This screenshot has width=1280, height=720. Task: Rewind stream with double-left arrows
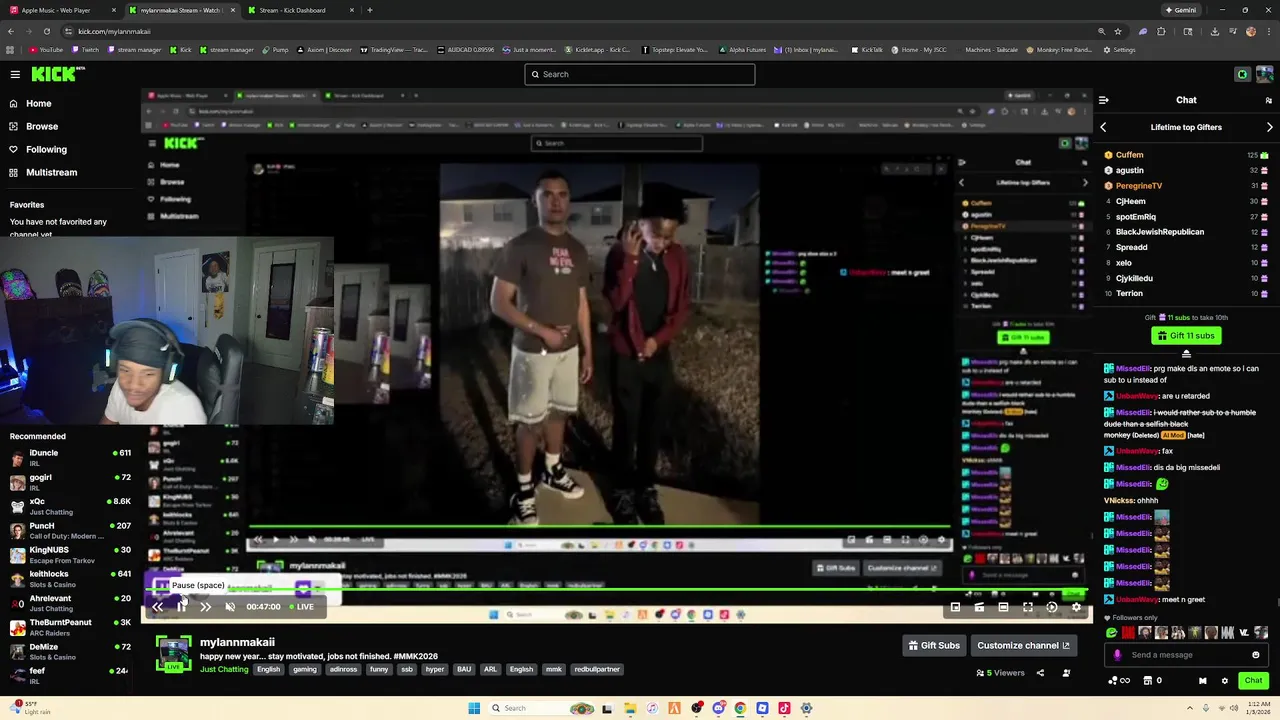point(158,606)
